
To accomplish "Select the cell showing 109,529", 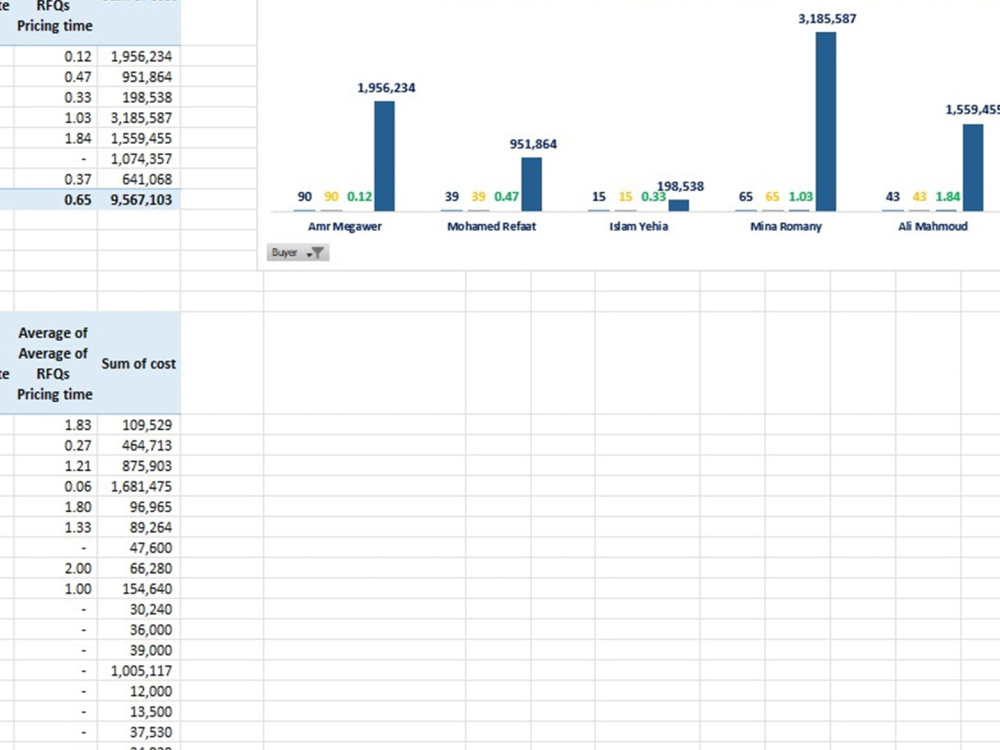I will (139, 425).
